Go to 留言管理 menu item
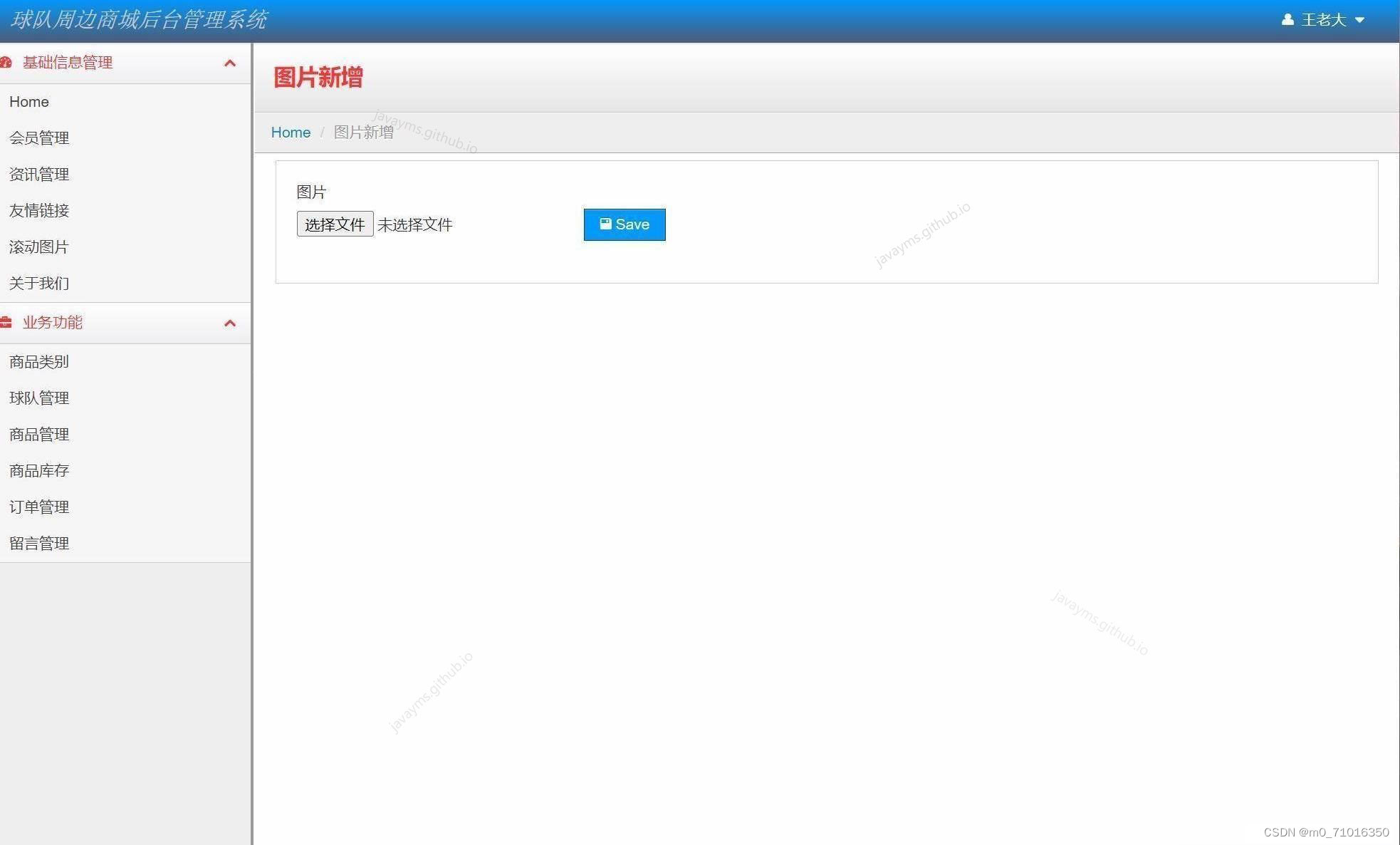 pos(39,544)
